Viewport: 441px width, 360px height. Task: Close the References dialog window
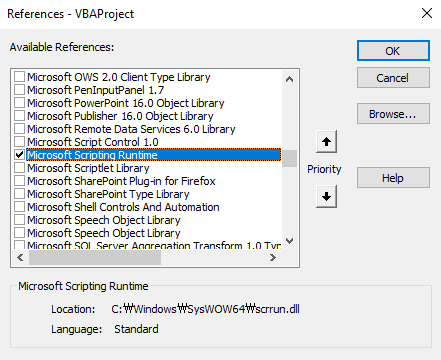[x=427, y=14]
